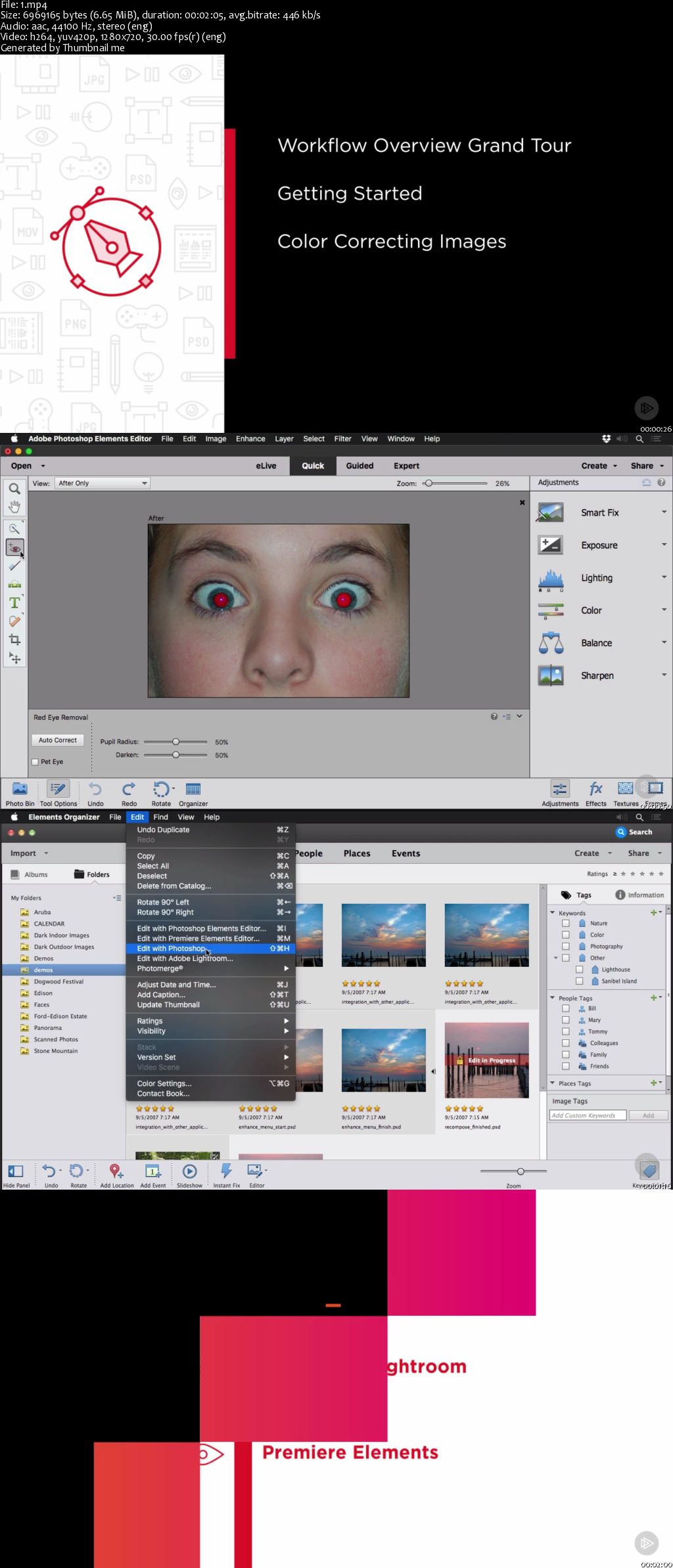The width and height of the screenshot is (673, 1568).
Task: Enable the Pet Eye checkbox
Action: point(35,762)
